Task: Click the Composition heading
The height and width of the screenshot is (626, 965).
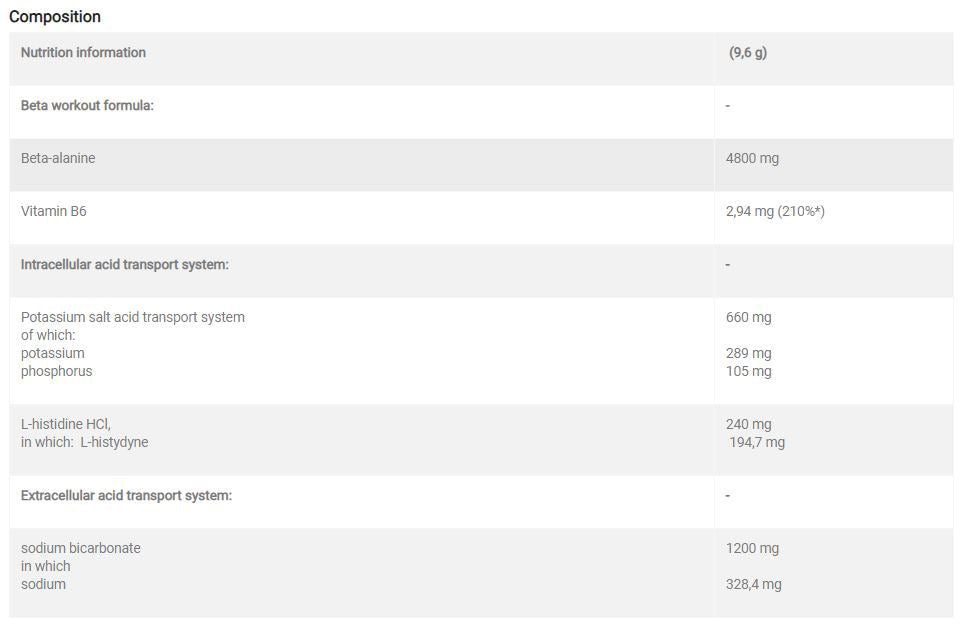Action: coord(55,17)
